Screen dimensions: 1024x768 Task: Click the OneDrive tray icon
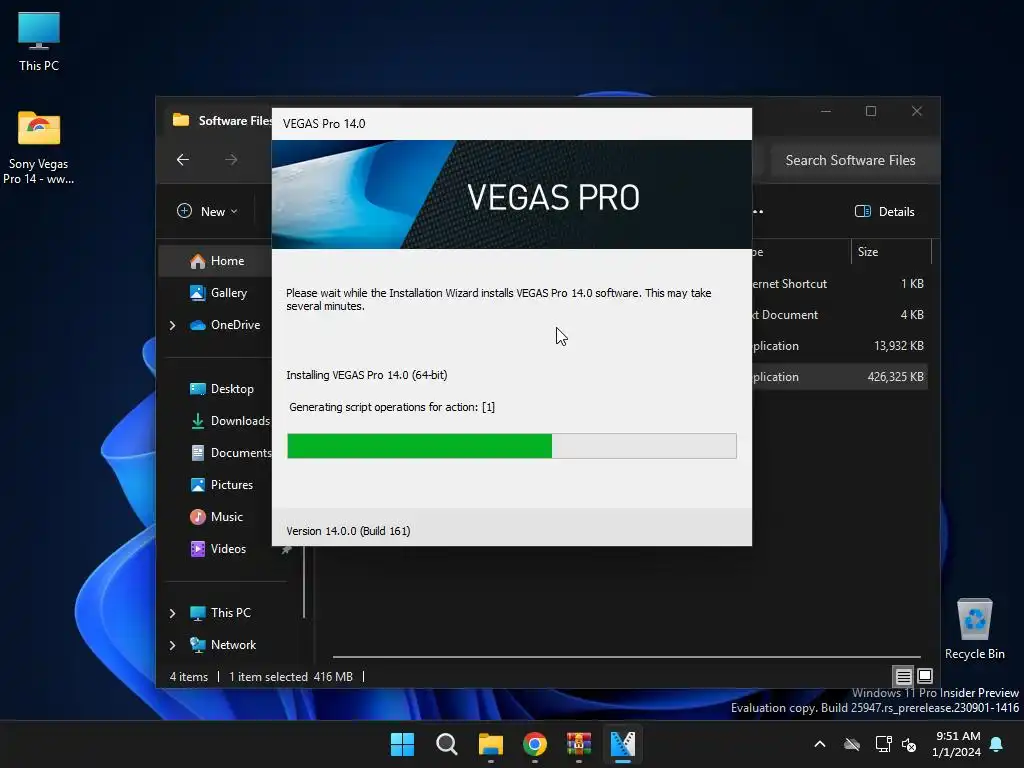click(852, 744)
